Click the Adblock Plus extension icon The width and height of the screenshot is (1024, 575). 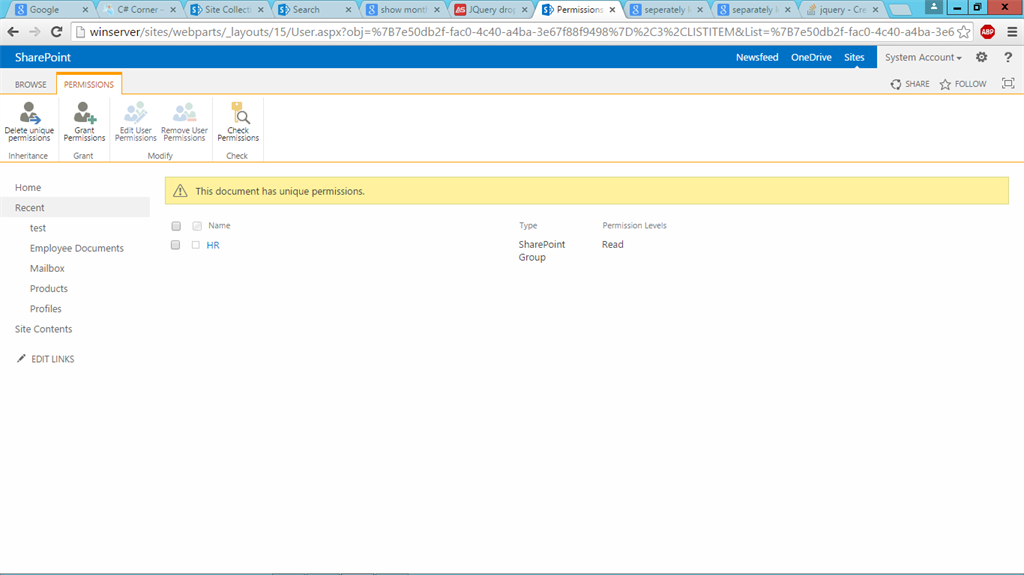pos(987,31)
